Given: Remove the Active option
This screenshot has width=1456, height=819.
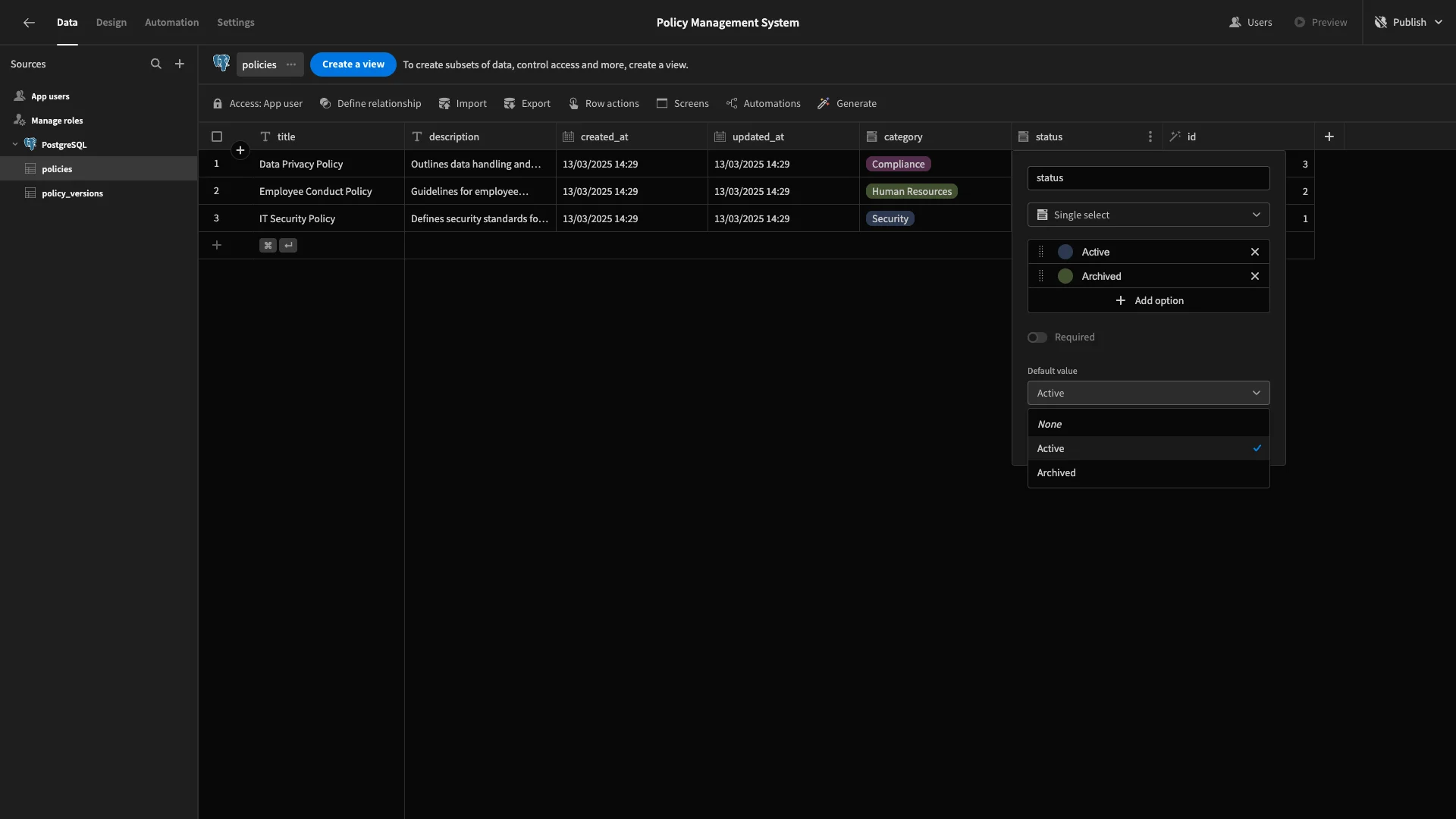Looking at the screenshot, I should (x=1255, y=252).
